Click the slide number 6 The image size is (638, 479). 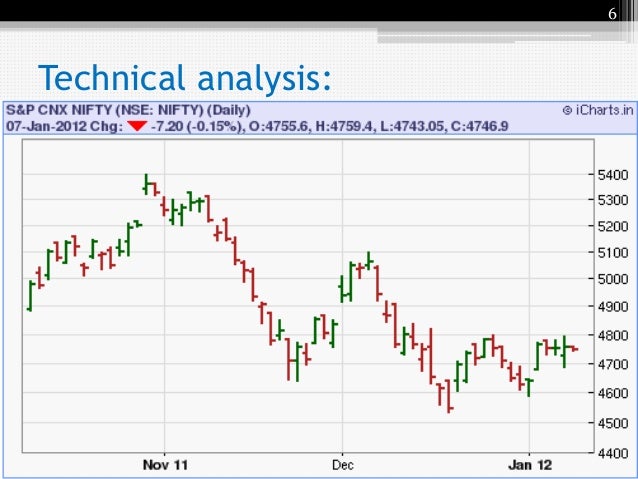tap(612, 14)
